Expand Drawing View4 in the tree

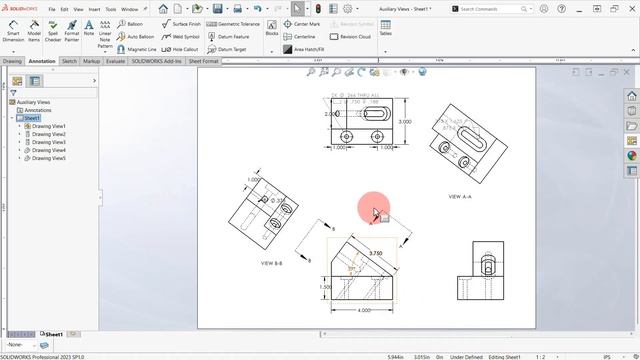[x=20, y=150]
